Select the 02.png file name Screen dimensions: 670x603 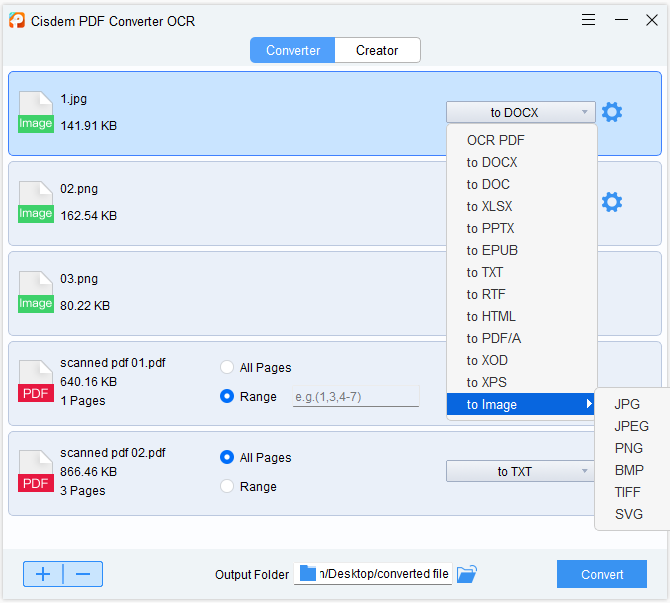(x=79, y=189)
